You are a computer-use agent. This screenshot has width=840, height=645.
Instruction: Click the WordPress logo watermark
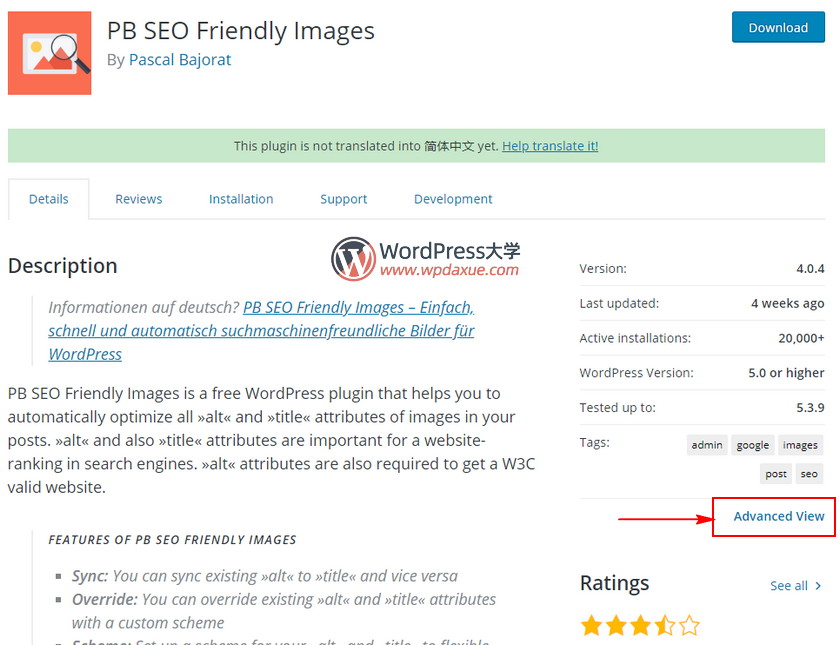pos(352,259)
